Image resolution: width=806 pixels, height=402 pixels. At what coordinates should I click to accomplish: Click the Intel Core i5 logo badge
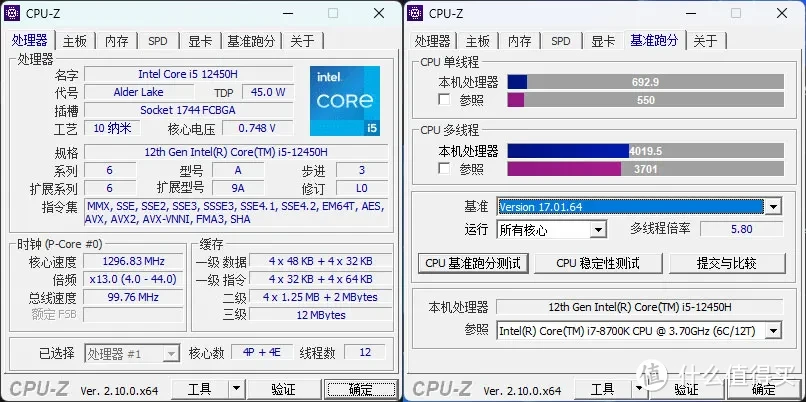point(345,101)
